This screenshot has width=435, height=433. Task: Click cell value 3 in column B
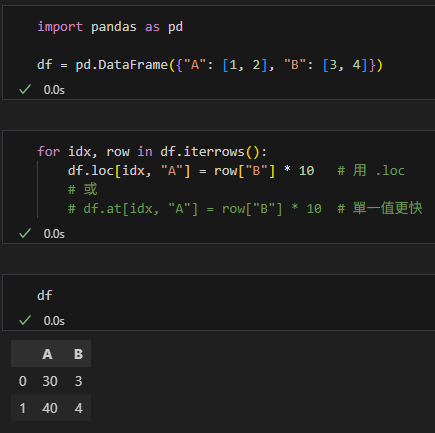point(78,381)
